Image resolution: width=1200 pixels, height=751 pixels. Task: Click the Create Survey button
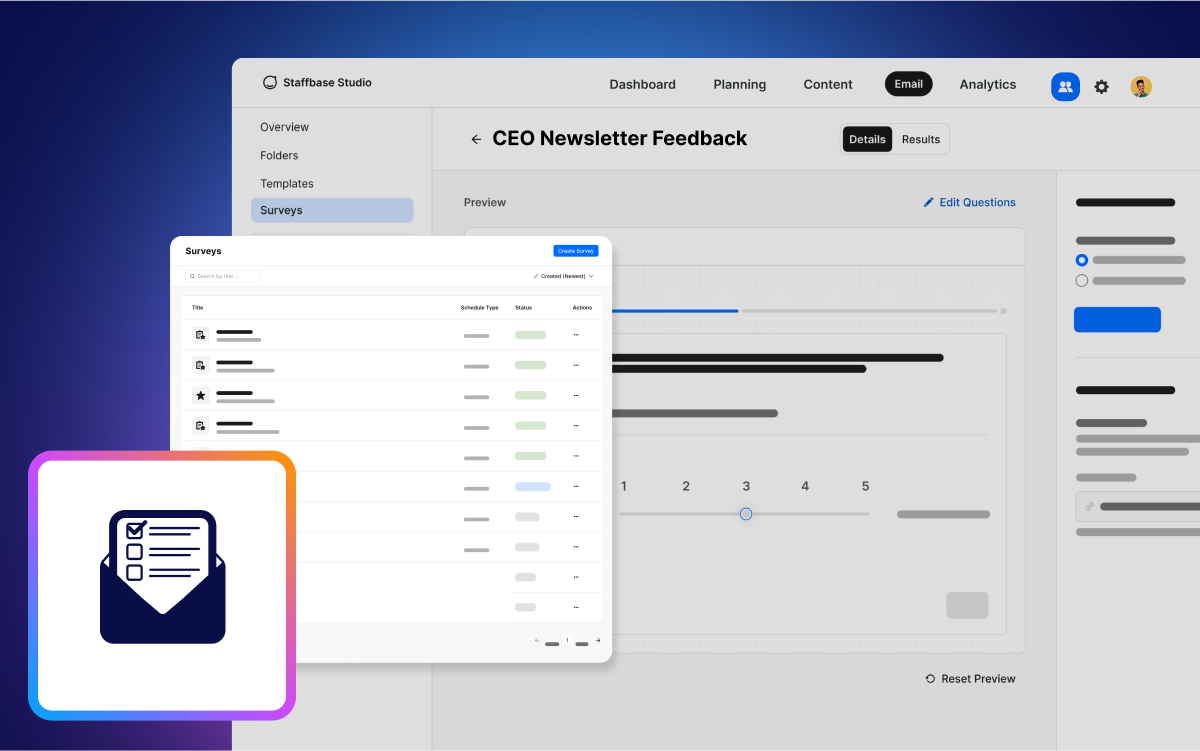coord(576,251)
